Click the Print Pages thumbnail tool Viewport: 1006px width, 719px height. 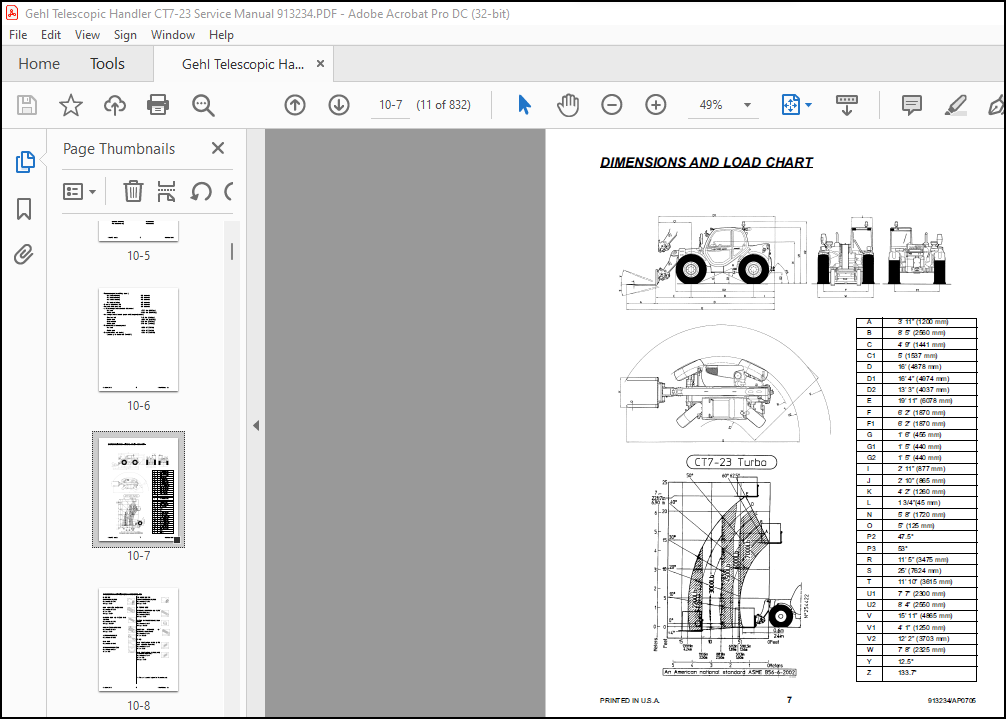[x=166, y=191]
